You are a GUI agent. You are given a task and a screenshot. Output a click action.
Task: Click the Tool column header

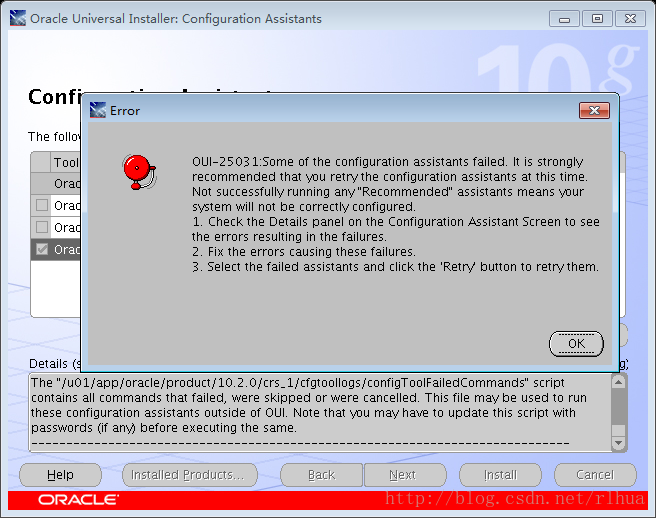pos(66,162)
